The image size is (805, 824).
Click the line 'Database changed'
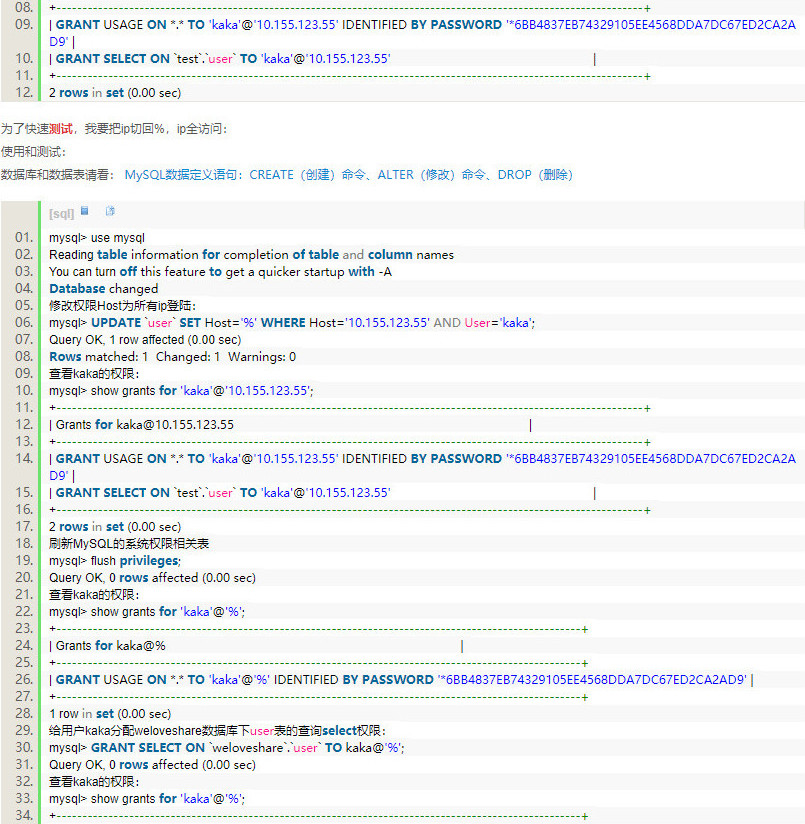[104, 289]
